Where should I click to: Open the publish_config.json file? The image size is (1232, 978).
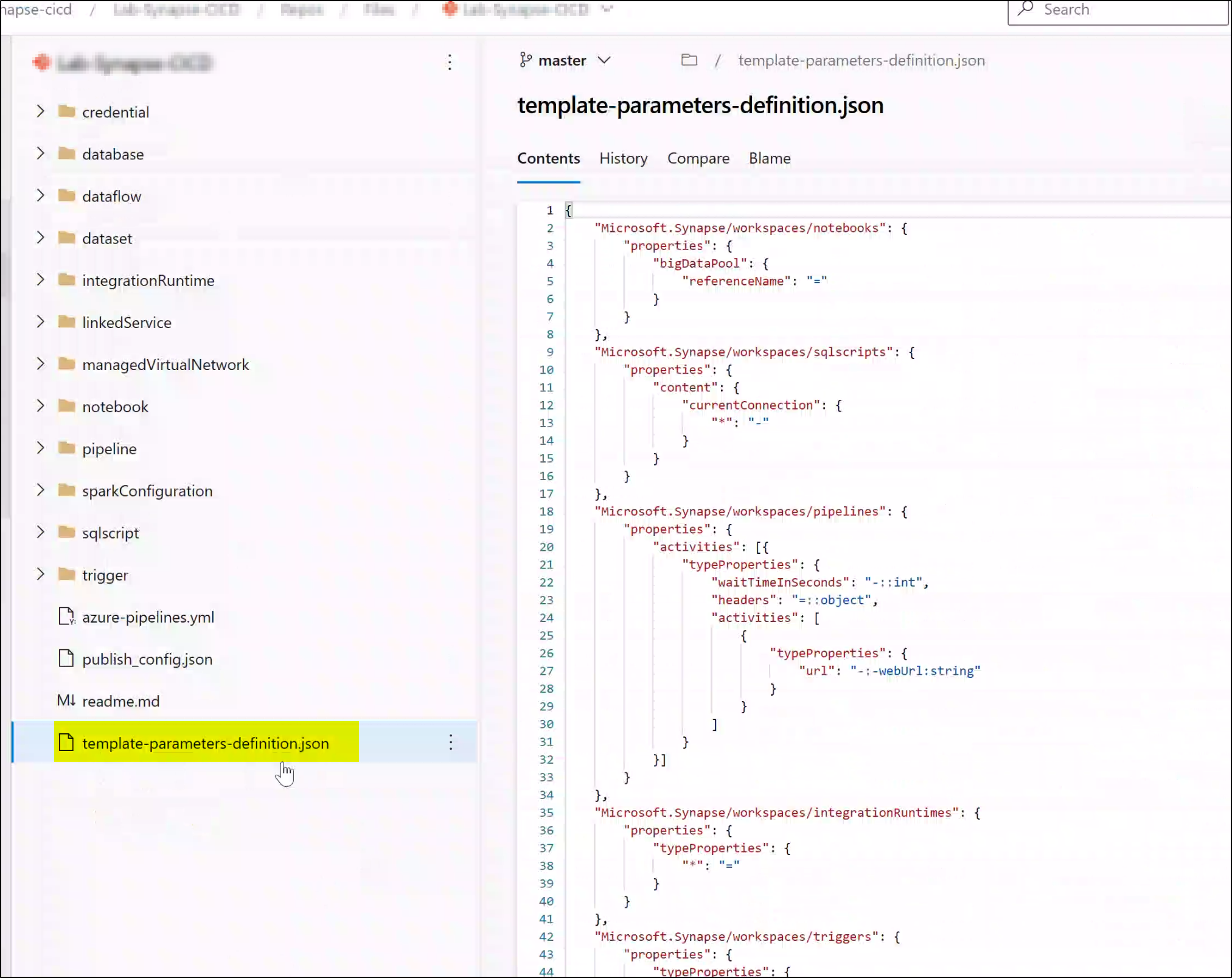(147, 658)
